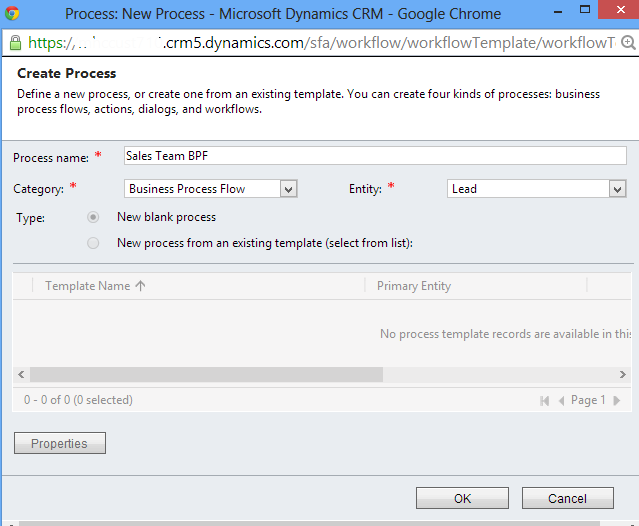Click the template list horizontal scrollbar thumb
The image size is (639, 526).
click(206, 374)
